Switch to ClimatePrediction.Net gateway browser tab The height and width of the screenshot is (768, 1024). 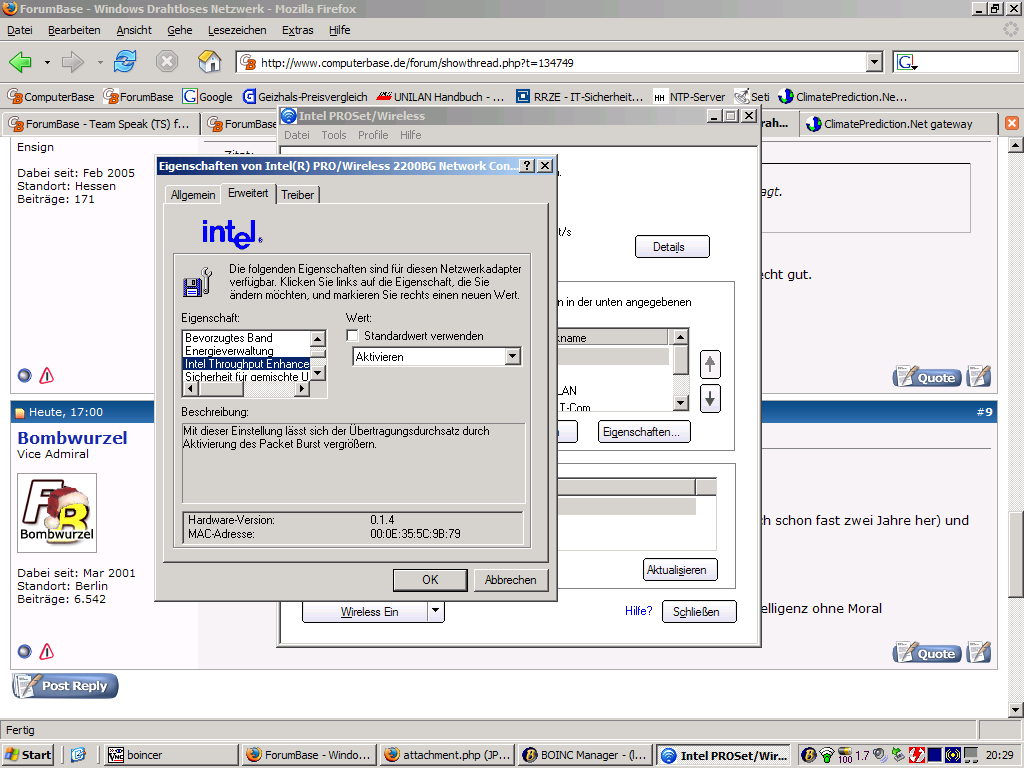coord(899,124)
